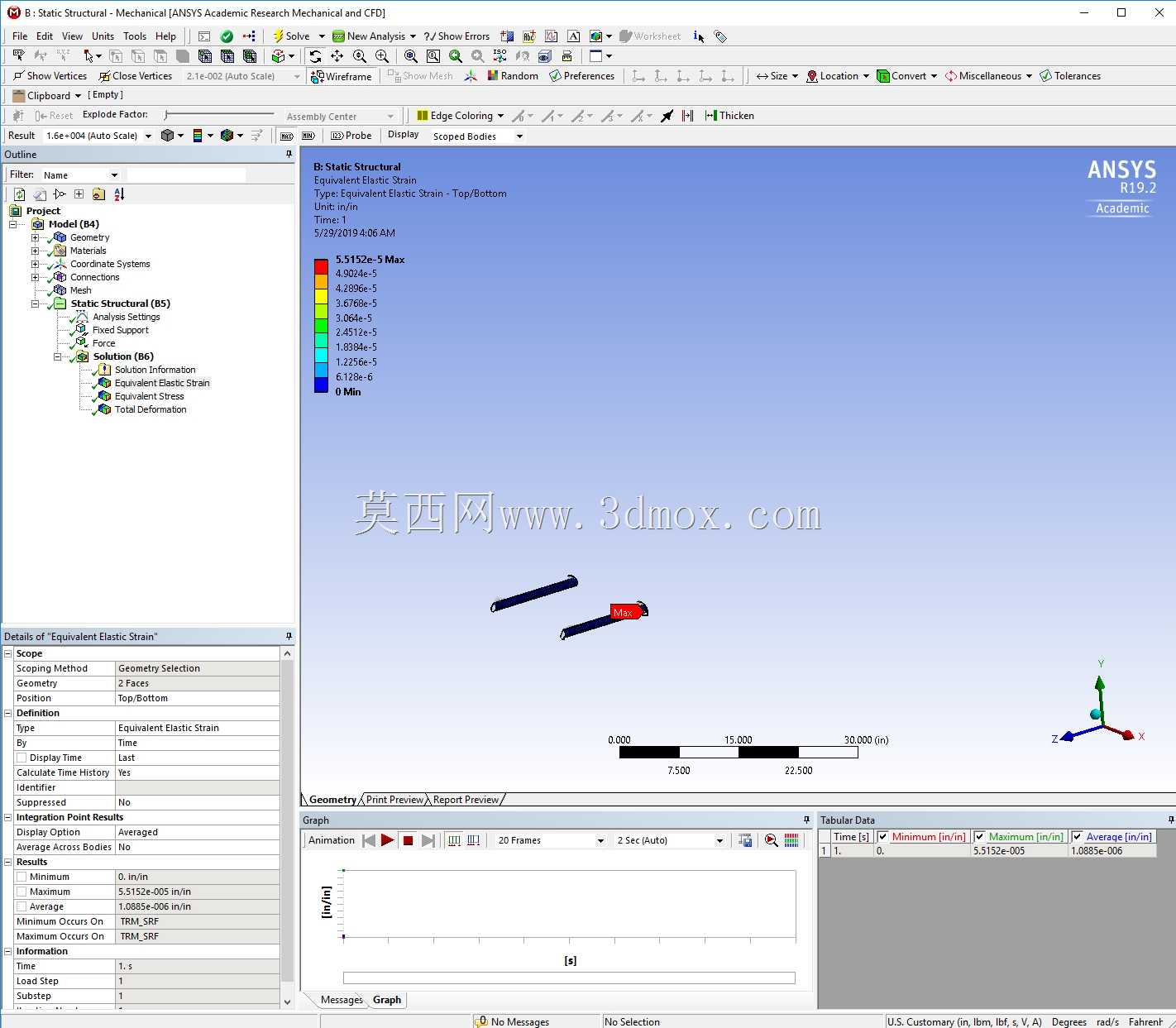Click the A-Z sort icon in Outline
The width and height of the screenshot is (1176, 1028).
119,194
